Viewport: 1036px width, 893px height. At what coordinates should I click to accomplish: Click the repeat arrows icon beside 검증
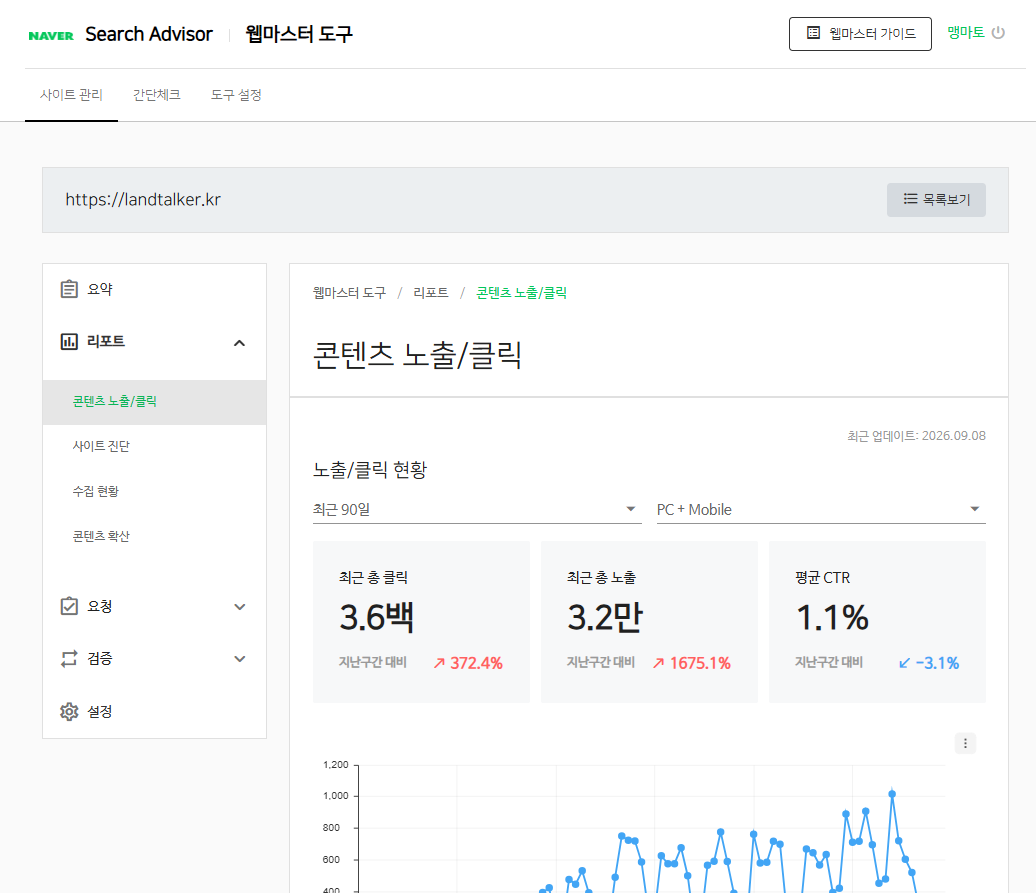point(69,659)
